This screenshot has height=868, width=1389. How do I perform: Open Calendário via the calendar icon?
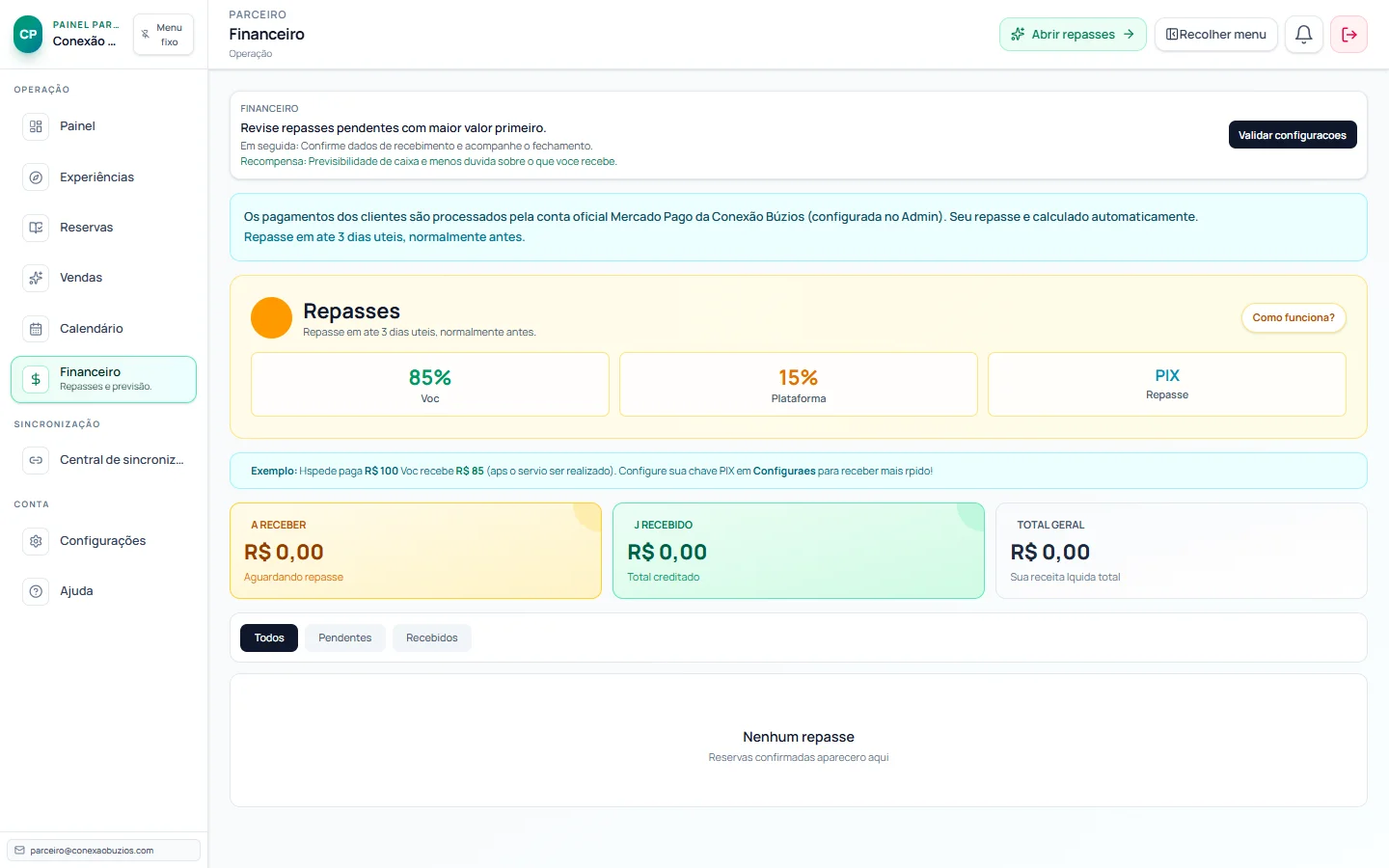[36, 329]
